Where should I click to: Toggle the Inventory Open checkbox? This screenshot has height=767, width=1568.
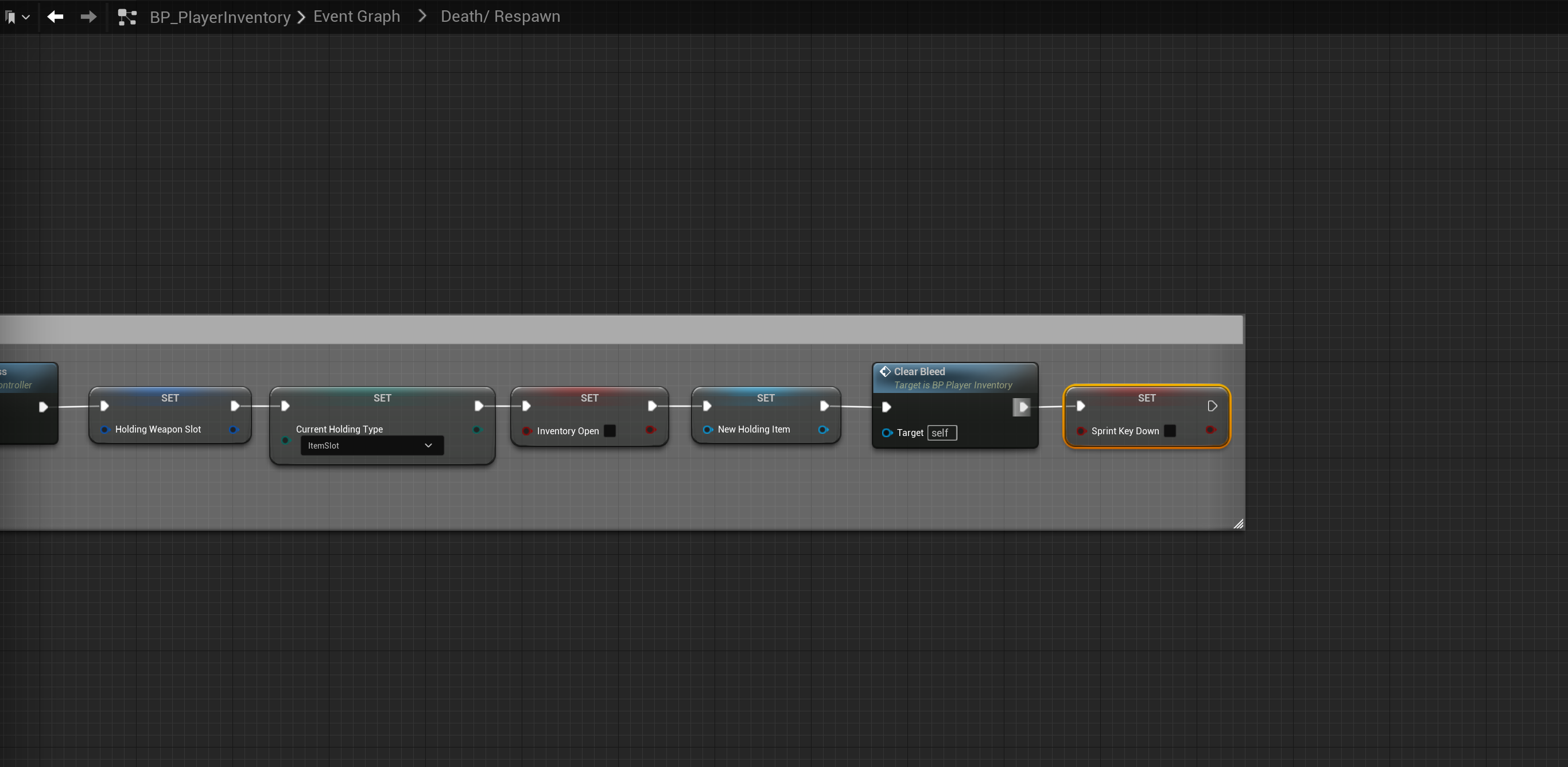pyautogui.click(x=610, y=431)
